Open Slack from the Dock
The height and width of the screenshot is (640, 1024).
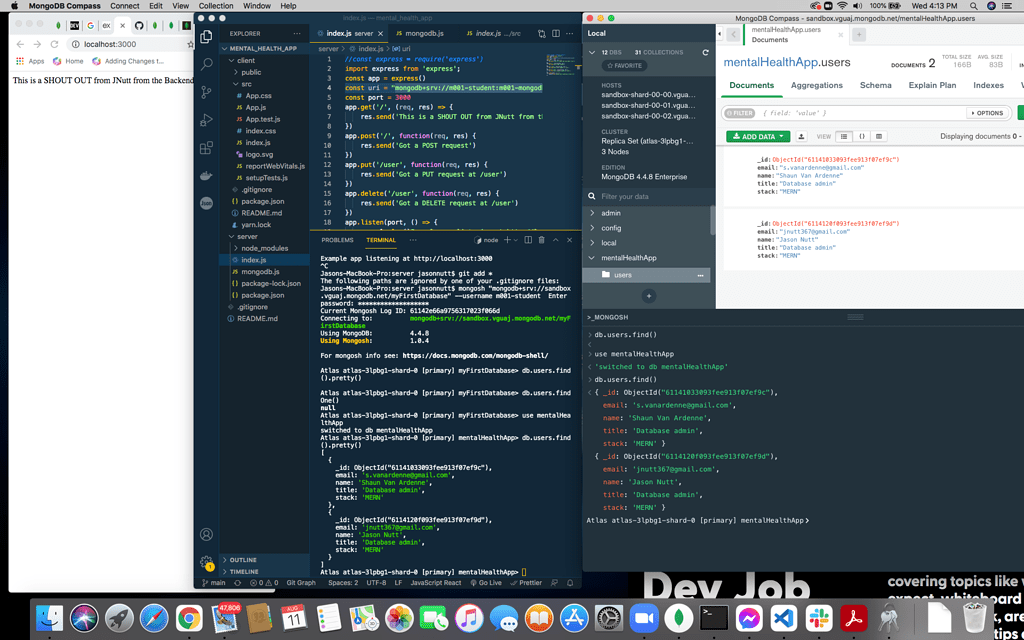[819, 616]
